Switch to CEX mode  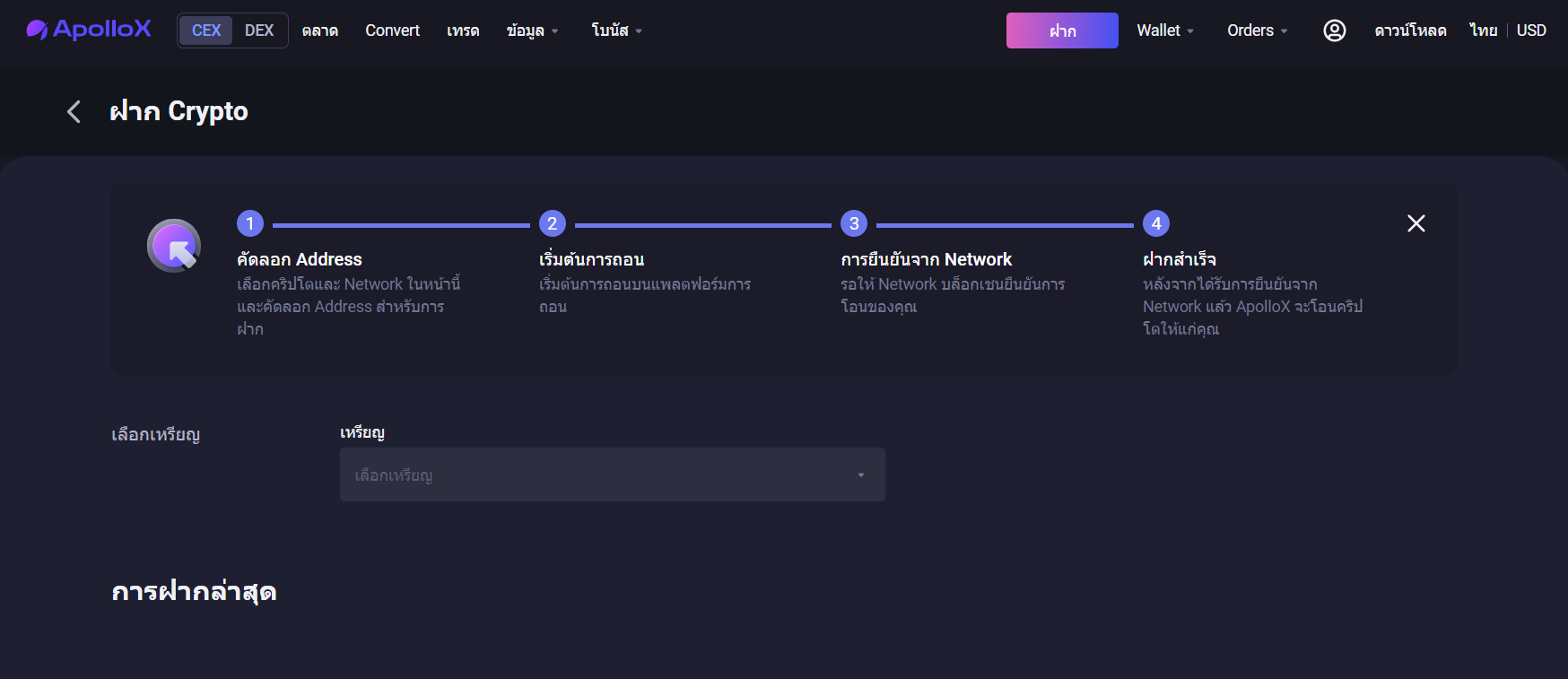(x=206, y=30)
